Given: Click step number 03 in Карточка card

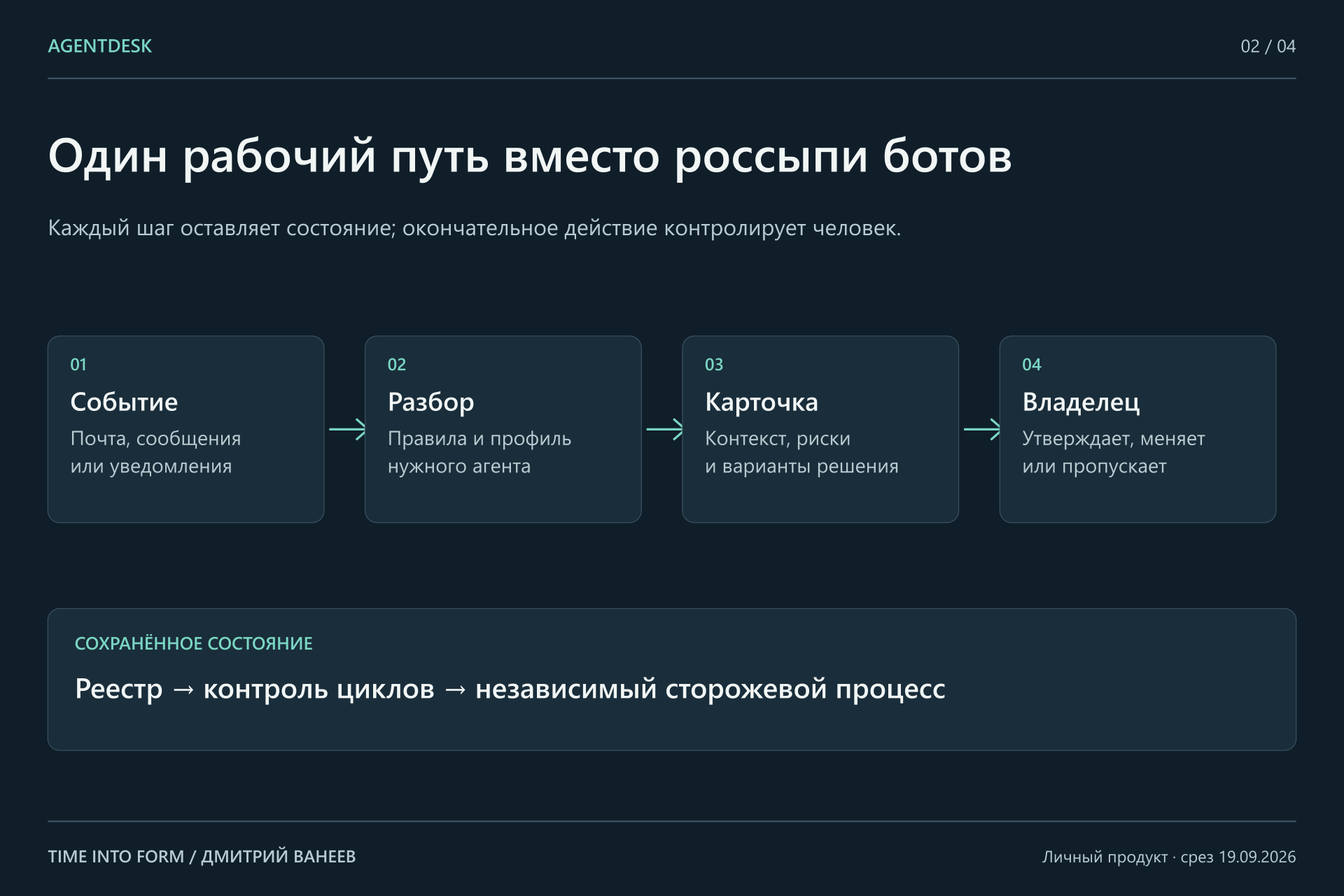Looking at the screenshot, I should pyautogui.click(x=714, y=365).
